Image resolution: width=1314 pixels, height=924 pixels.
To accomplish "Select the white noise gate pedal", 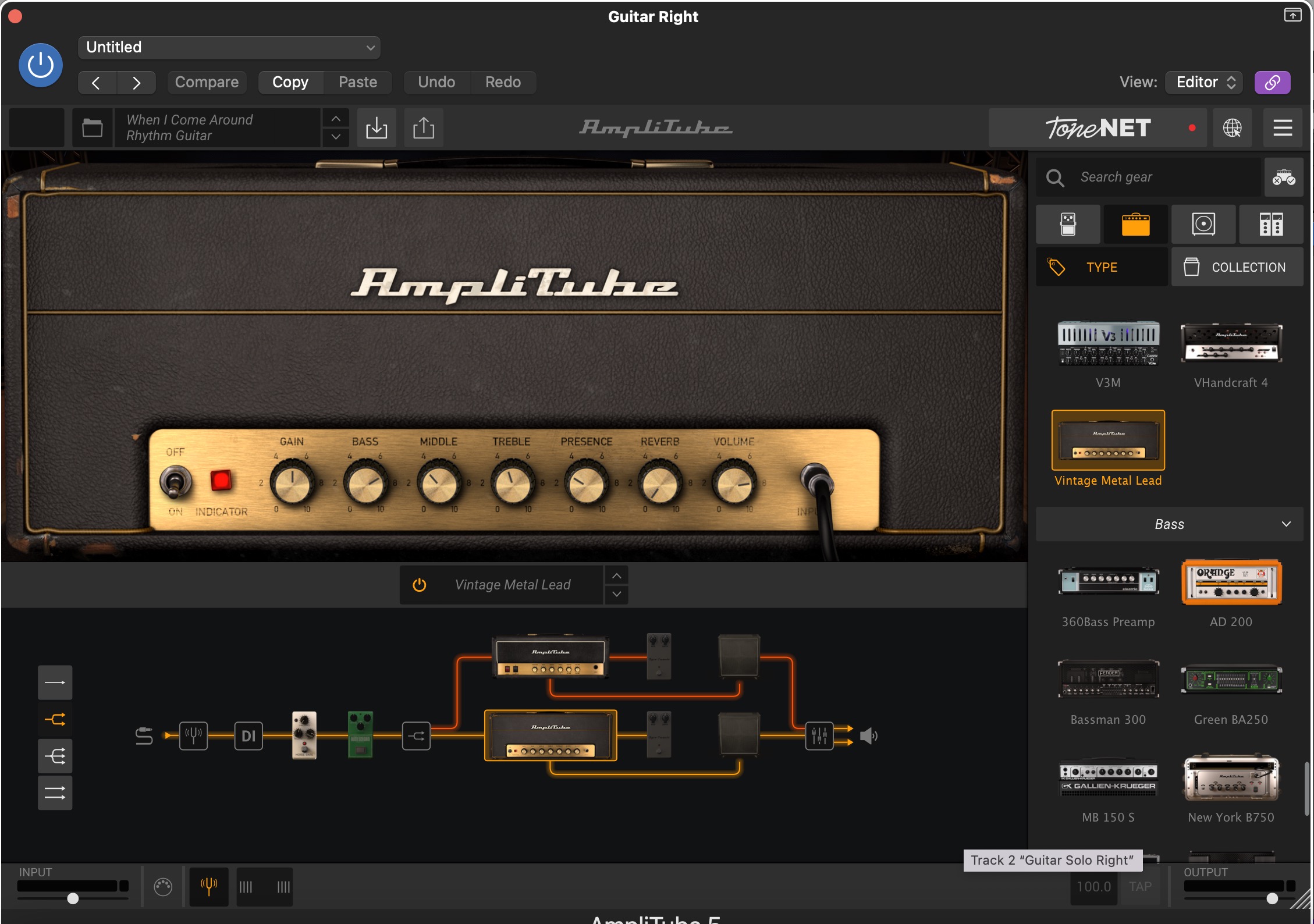I will pos(304,735).
